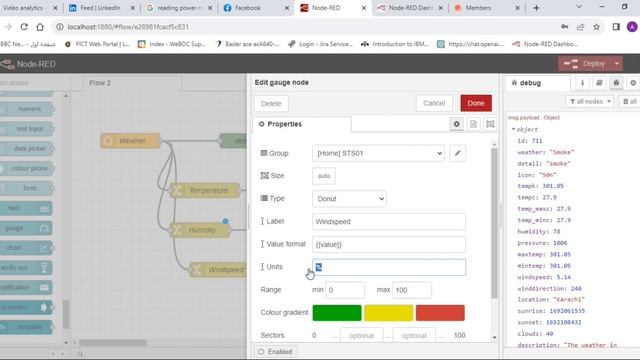Toggle the Enabled state of node

click(x=276, y=352)
